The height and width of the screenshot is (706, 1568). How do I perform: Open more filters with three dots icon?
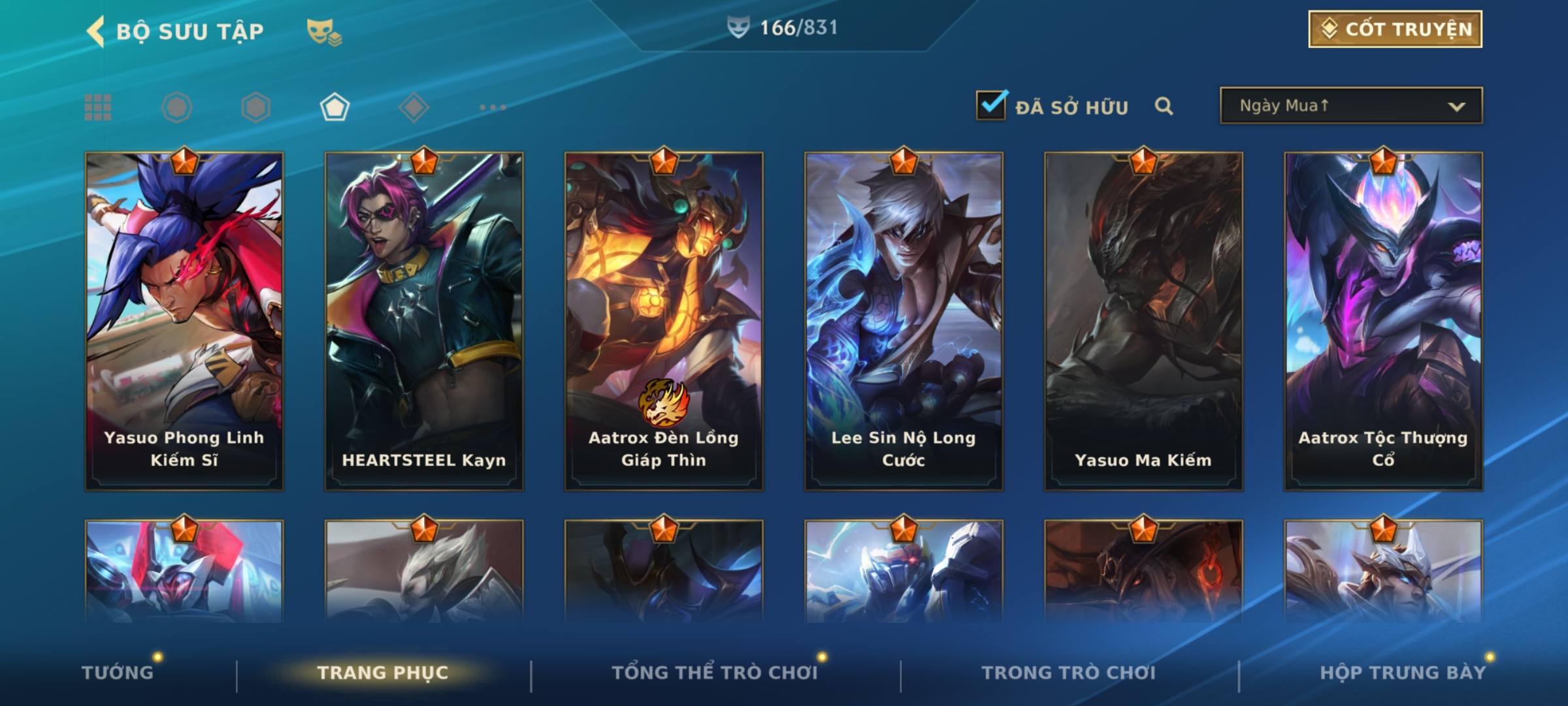click(493, 107)
